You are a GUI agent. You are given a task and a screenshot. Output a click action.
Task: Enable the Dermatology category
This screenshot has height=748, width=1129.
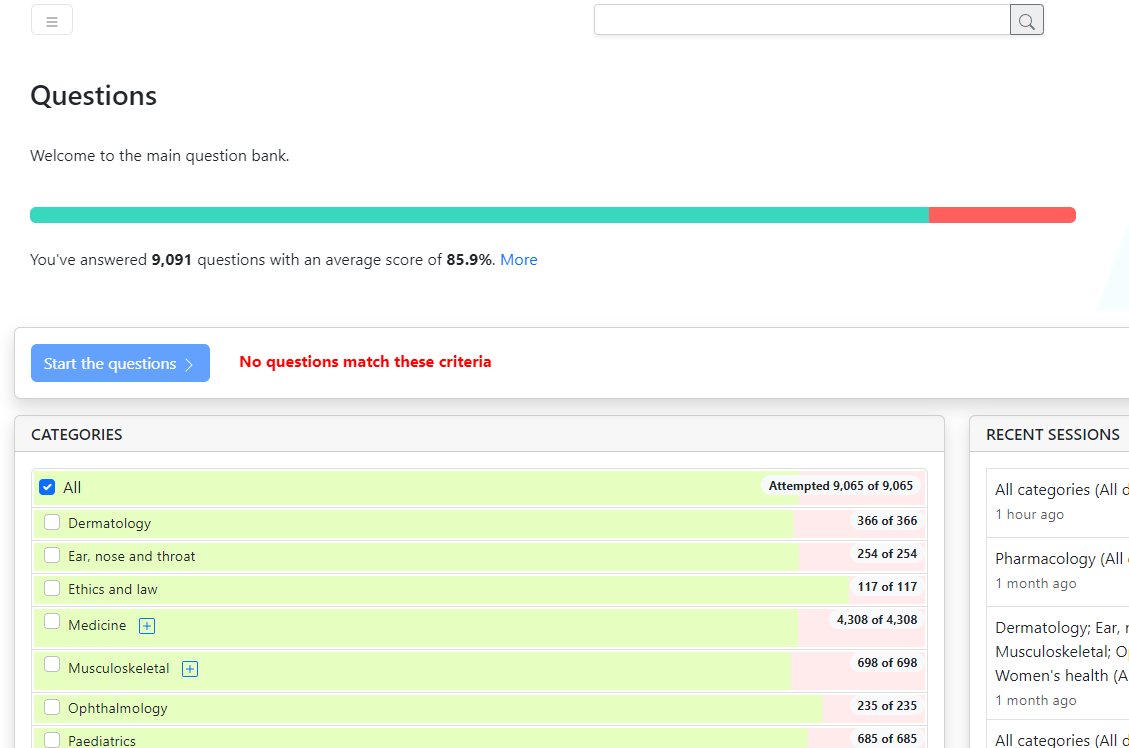tap(52, 520)
